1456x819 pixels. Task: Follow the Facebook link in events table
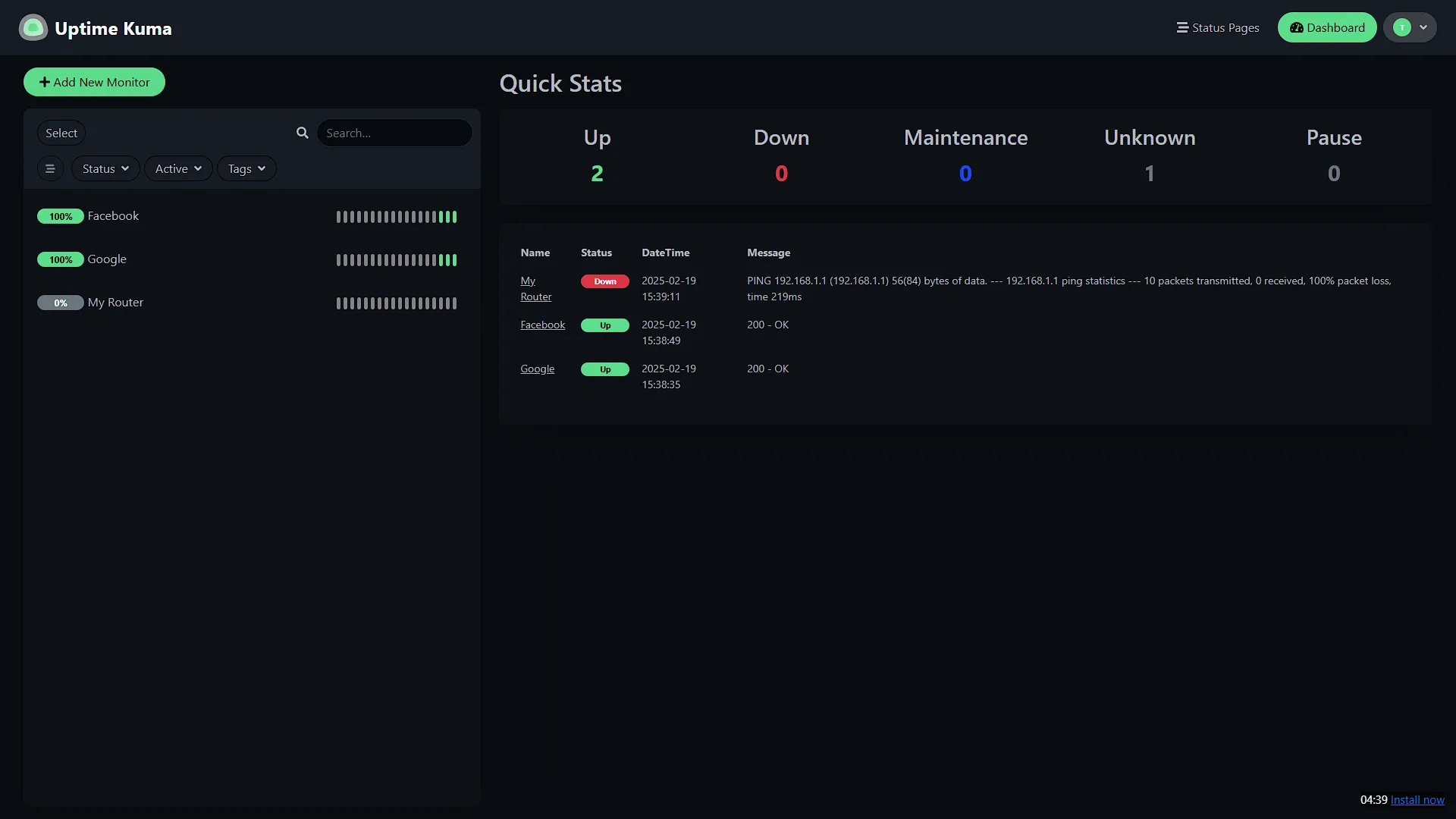click(543, 325)
